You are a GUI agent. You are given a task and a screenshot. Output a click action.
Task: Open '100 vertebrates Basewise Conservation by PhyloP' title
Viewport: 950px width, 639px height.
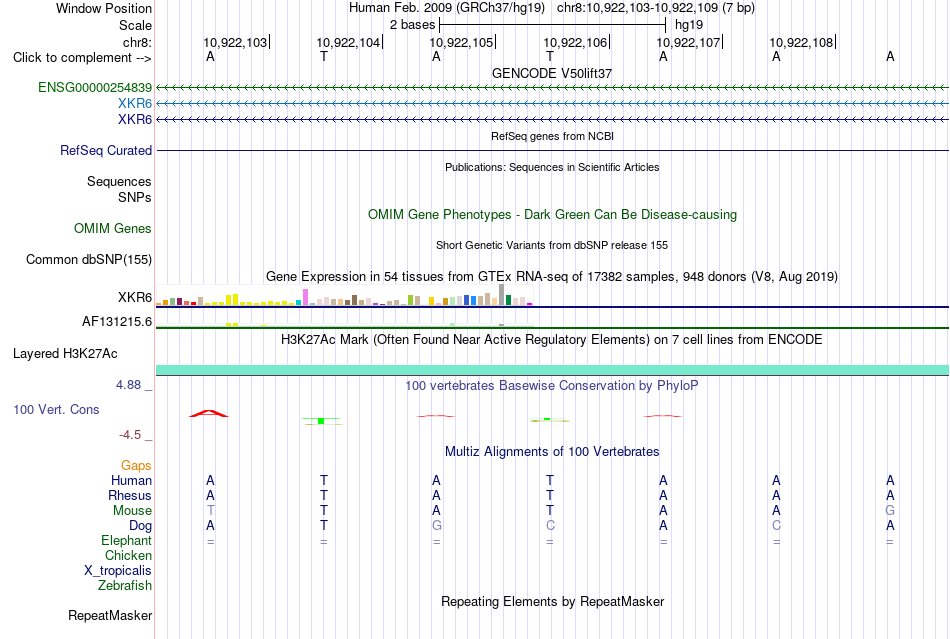552,386
